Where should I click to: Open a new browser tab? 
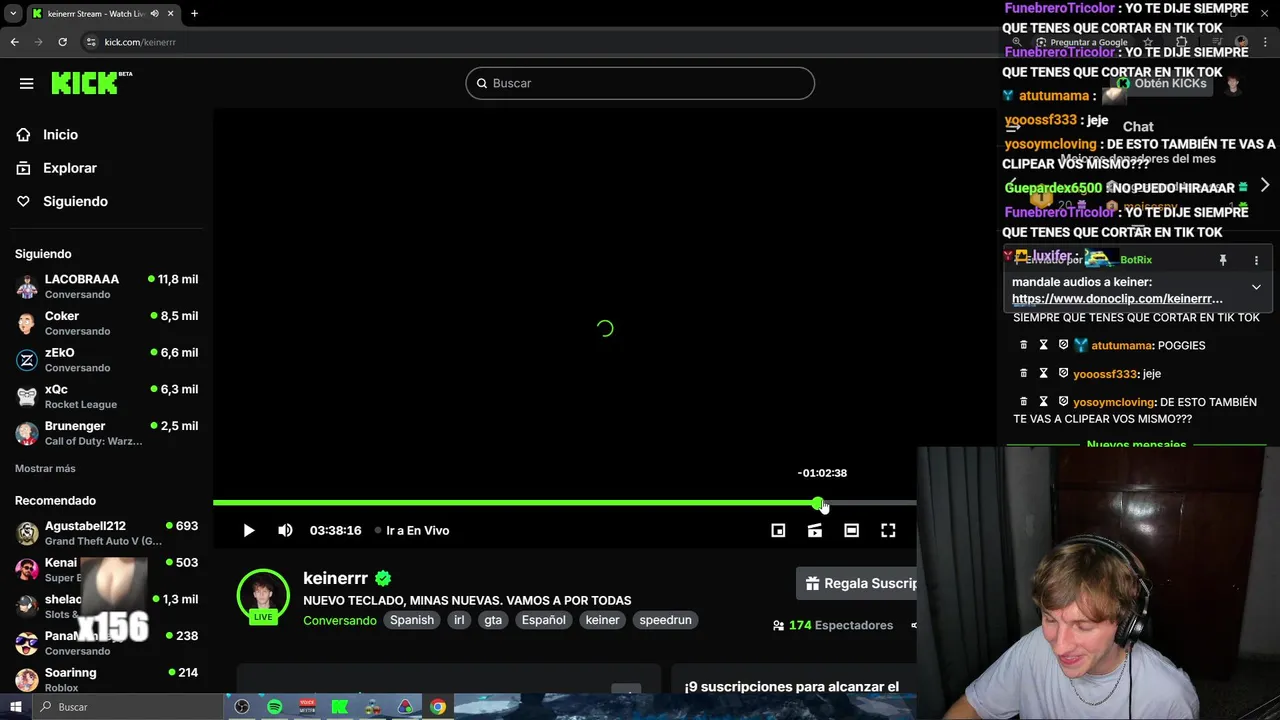click(x=194, y=13)
